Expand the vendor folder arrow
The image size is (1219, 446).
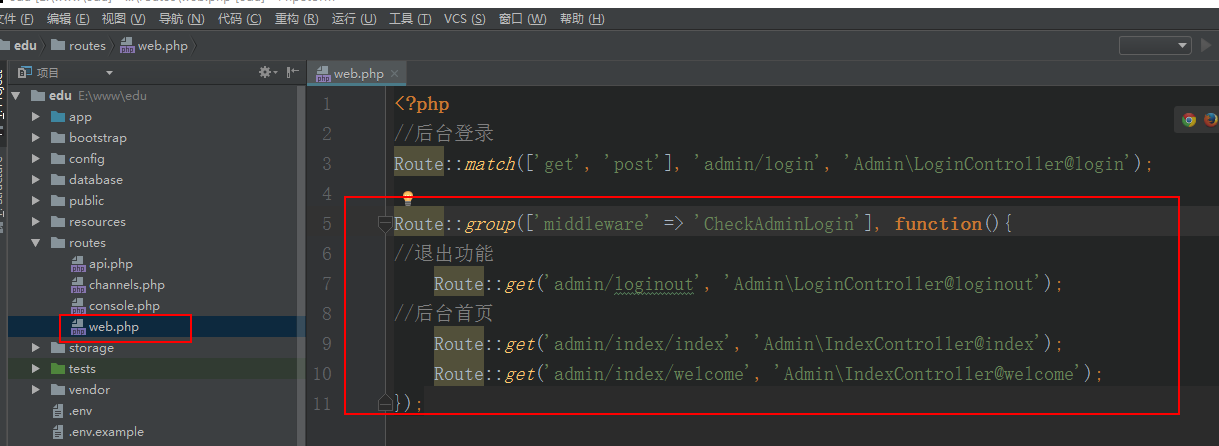(36, 390)
